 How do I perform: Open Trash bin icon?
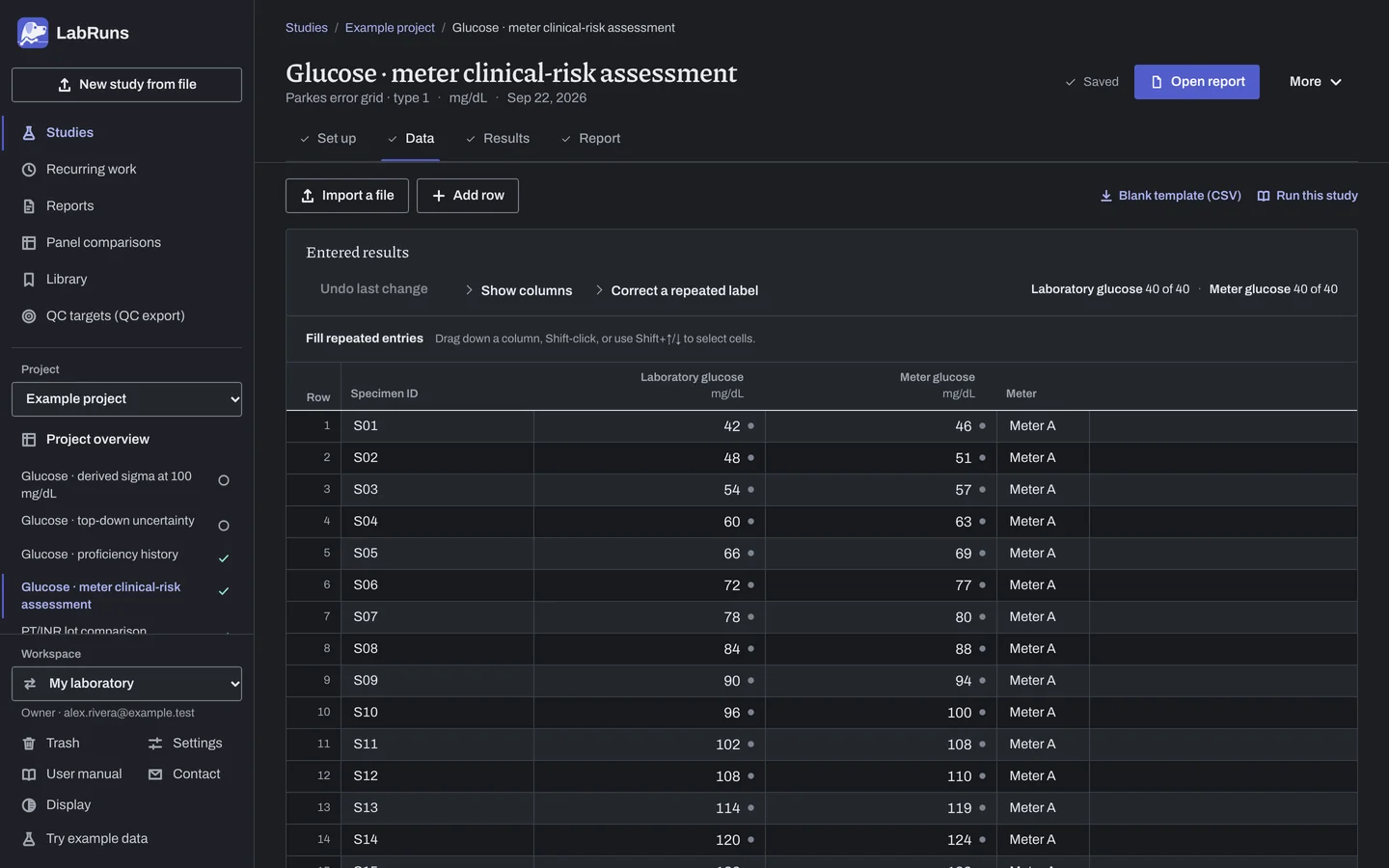(29, 744)
